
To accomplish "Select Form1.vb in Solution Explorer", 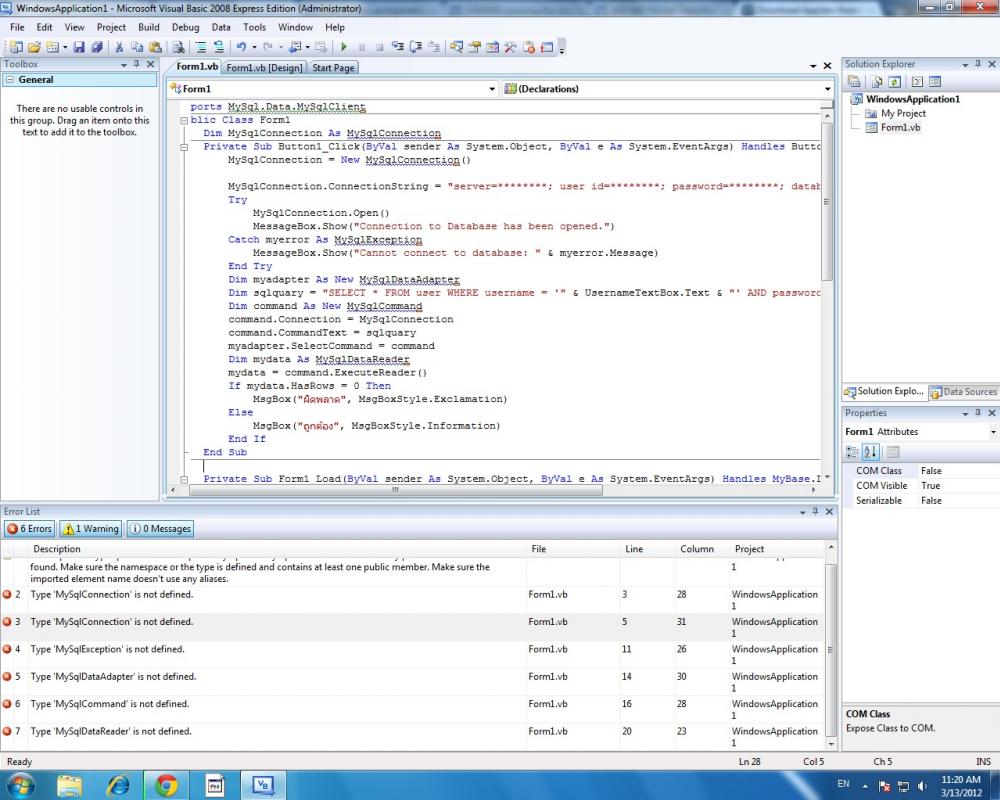I will [901, 128].
